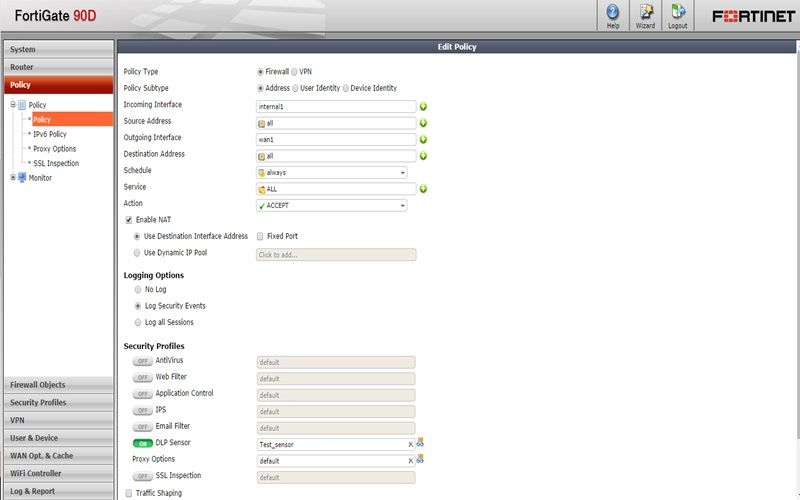Open IPv6 Policy in tree
The width and height of the screenshot is (800, 500).
click(50, 134)
